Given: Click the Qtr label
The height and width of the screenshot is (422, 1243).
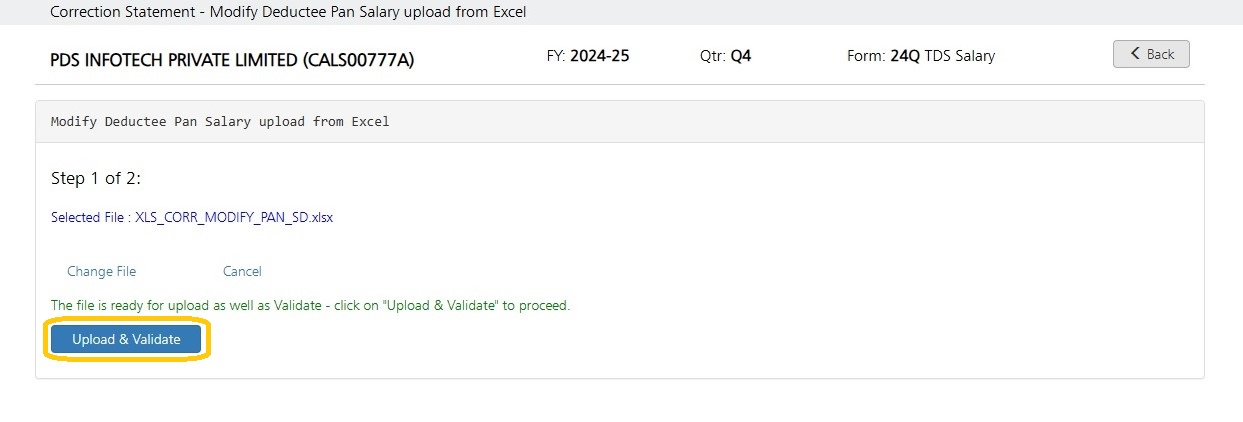Looking at the screenshot, I should (x=712, y=56).
